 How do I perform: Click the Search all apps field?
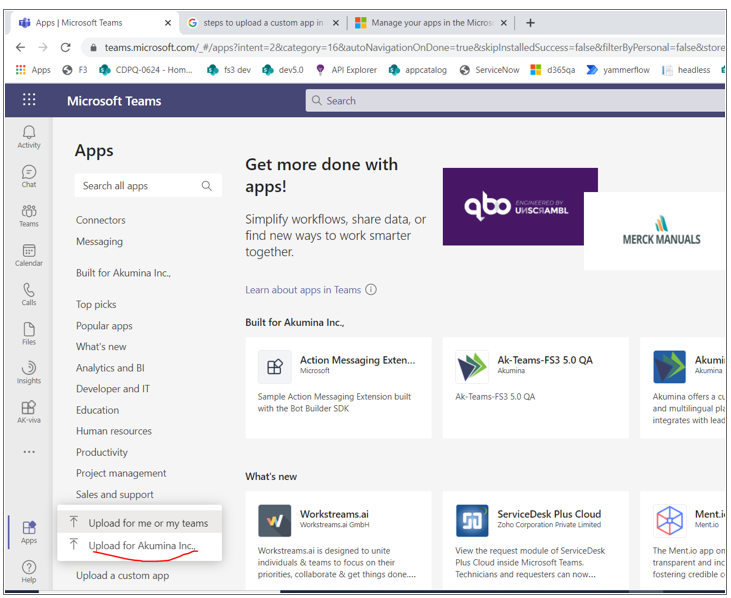pos(138,186)
